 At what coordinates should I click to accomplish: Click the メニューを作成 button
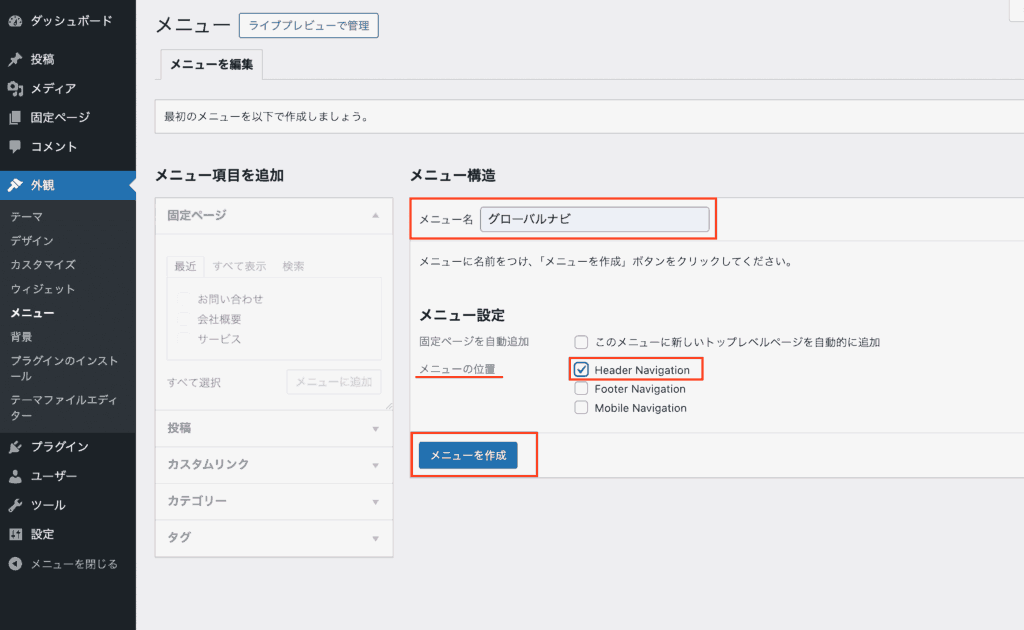(x=468, y=455)
